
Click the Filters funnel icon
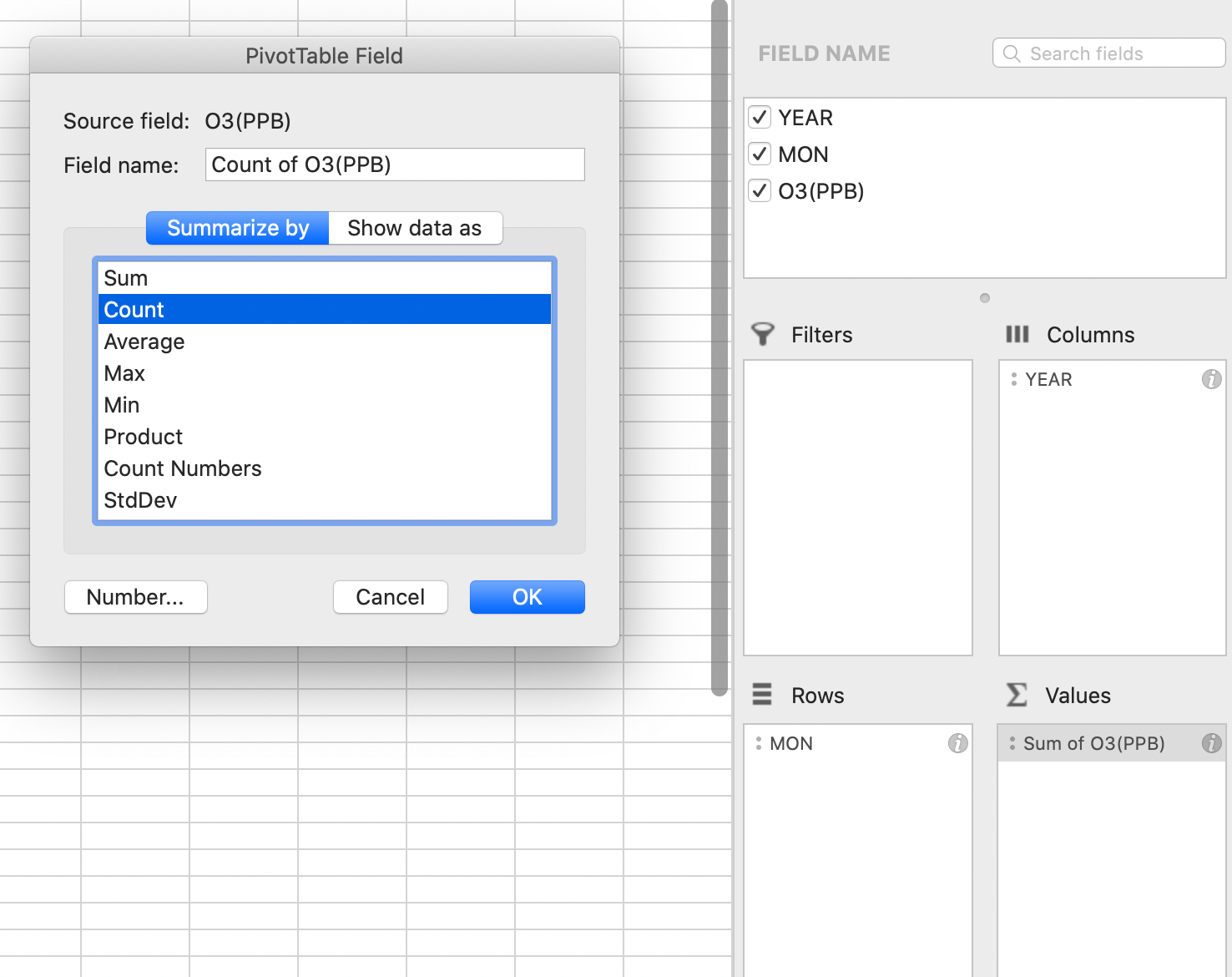click(763, 335)
